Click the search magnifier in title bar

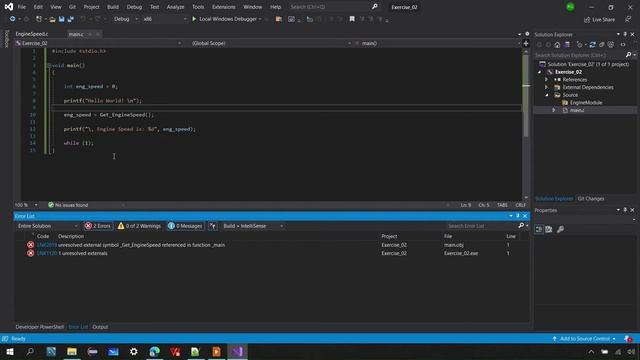coord(375,7)
